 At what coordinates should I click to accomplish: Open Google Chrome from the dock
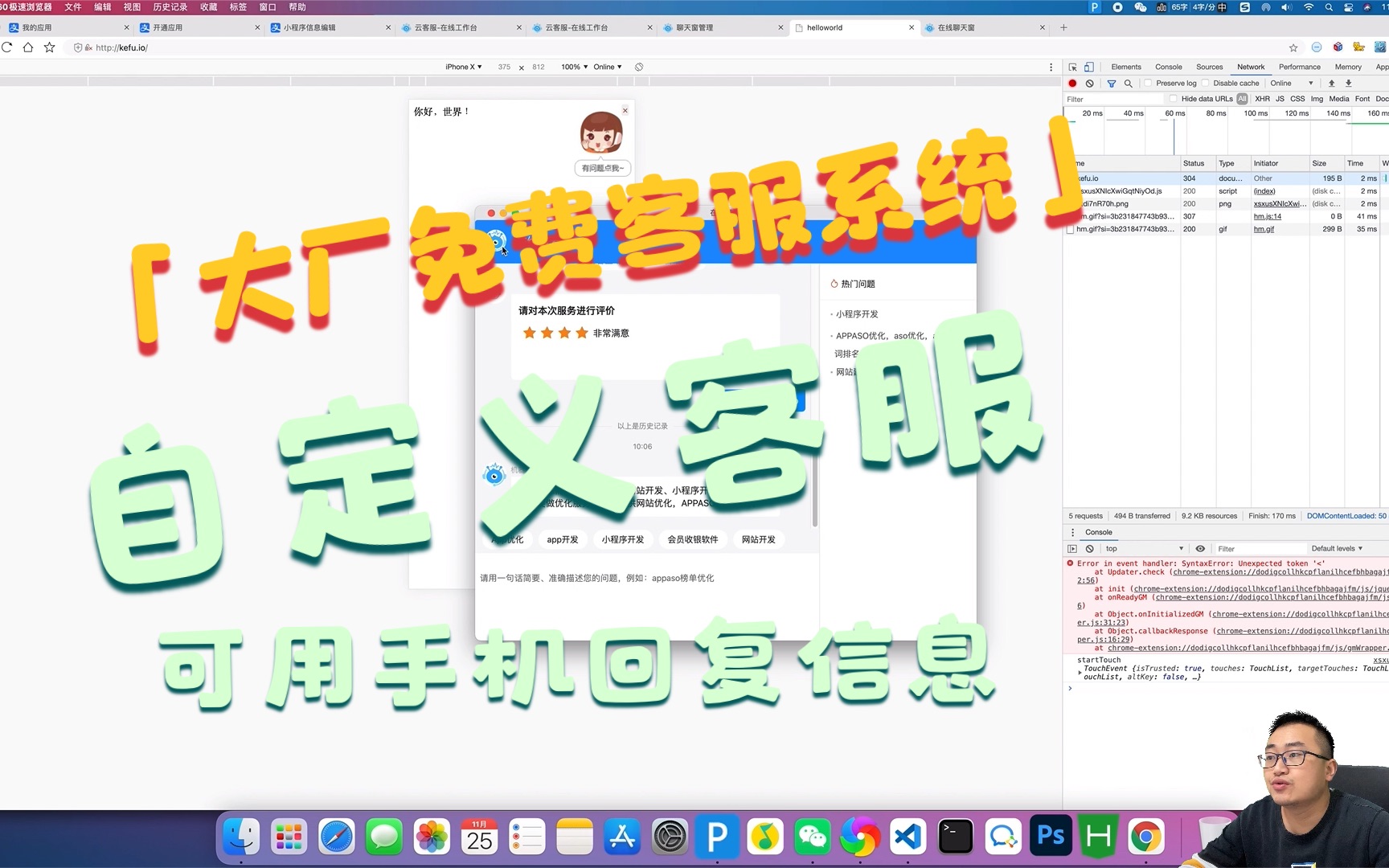click(1146, 837)
